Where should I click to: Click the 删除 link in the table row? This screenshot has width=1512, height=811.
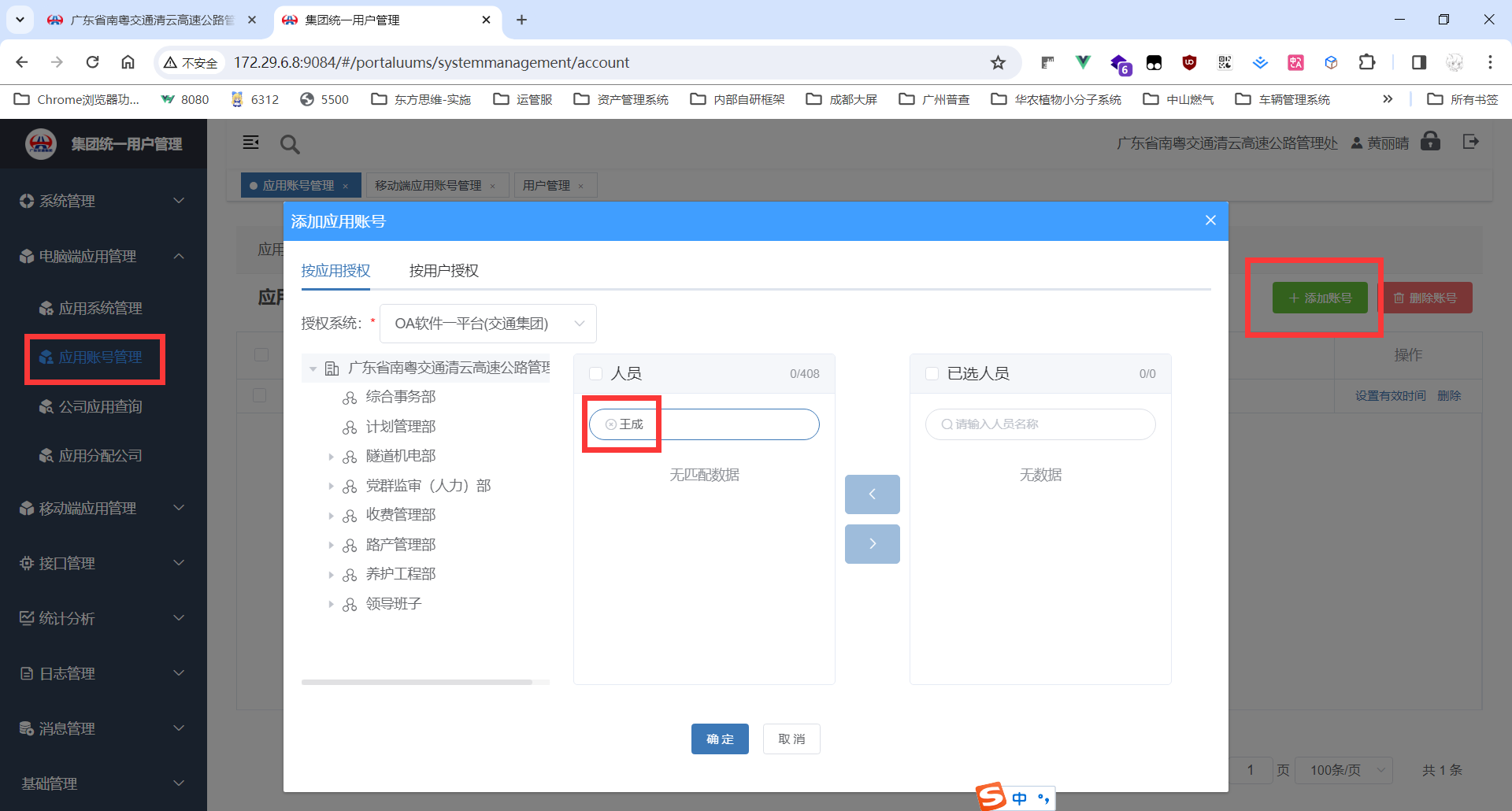(1449, 396)
